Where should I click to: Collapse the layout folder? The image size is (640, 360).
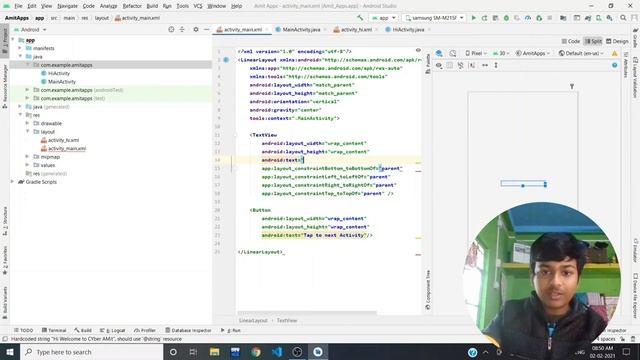[x=27, y=131]
